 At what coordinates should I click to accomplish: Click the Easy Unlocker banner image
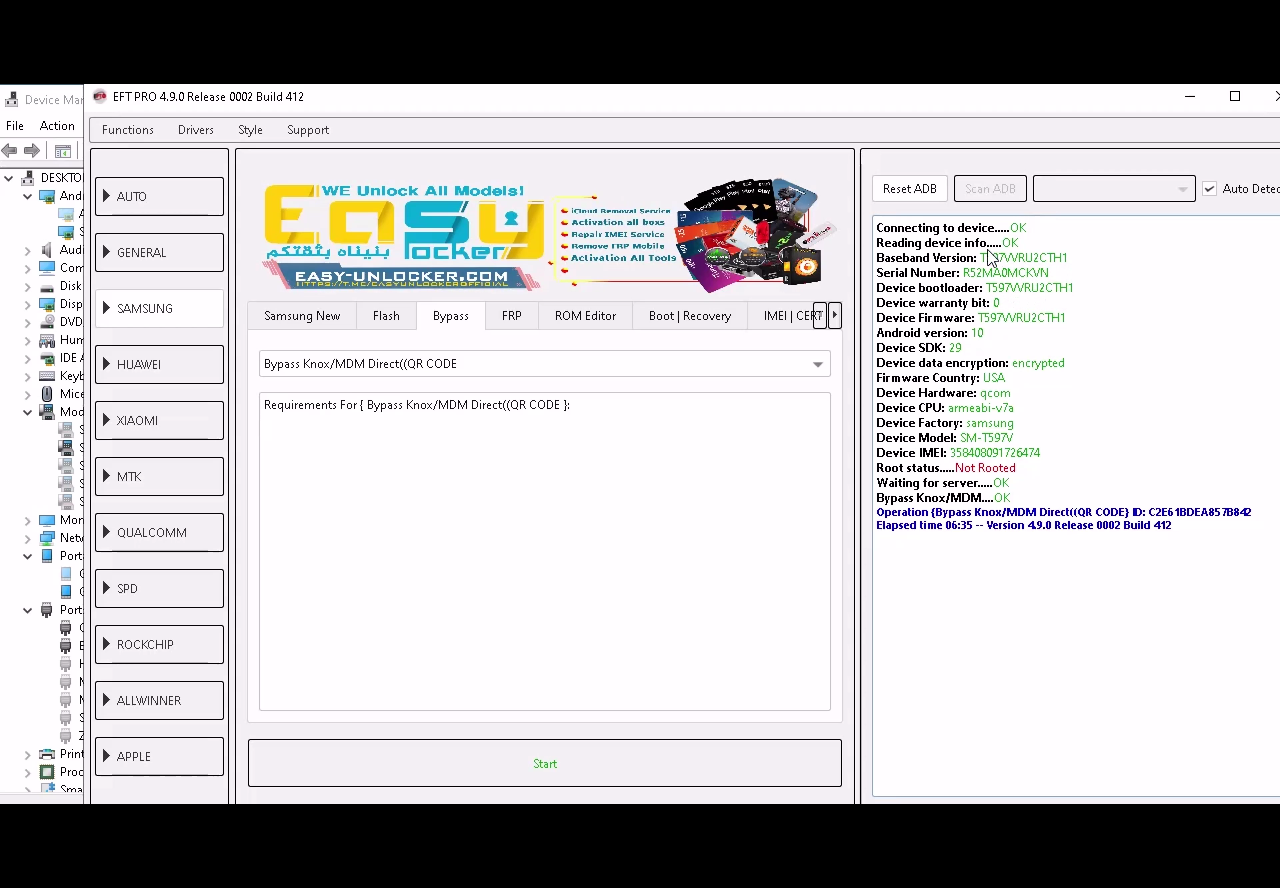coord(544,236)
